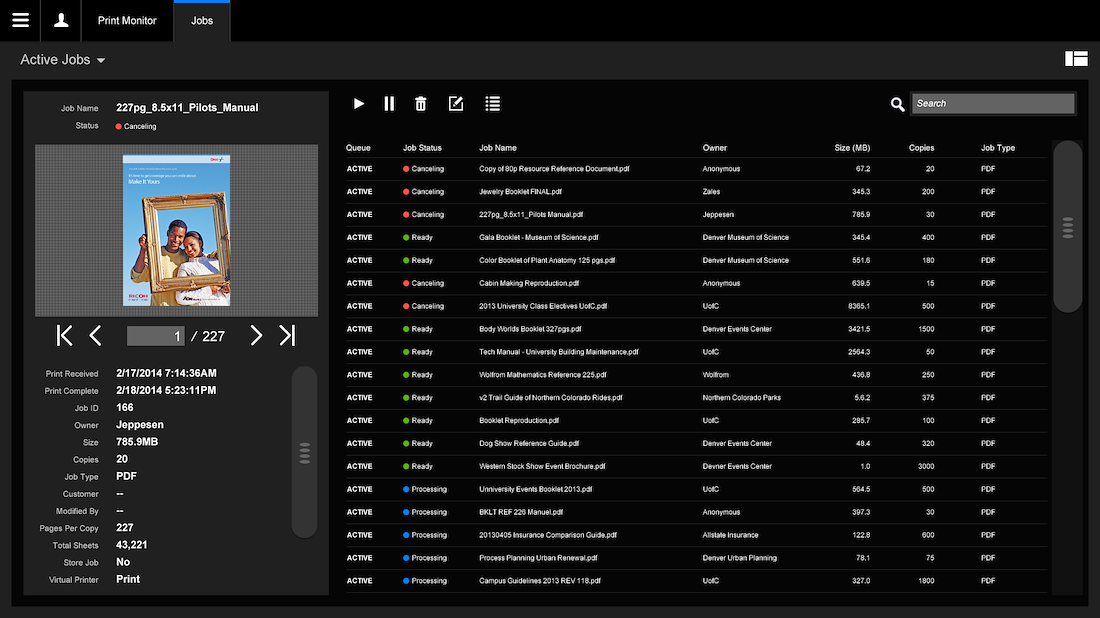Viewport: 1100px width, 618px height.
Task: Sort by the Queue column header
Action: pos(358,148)
